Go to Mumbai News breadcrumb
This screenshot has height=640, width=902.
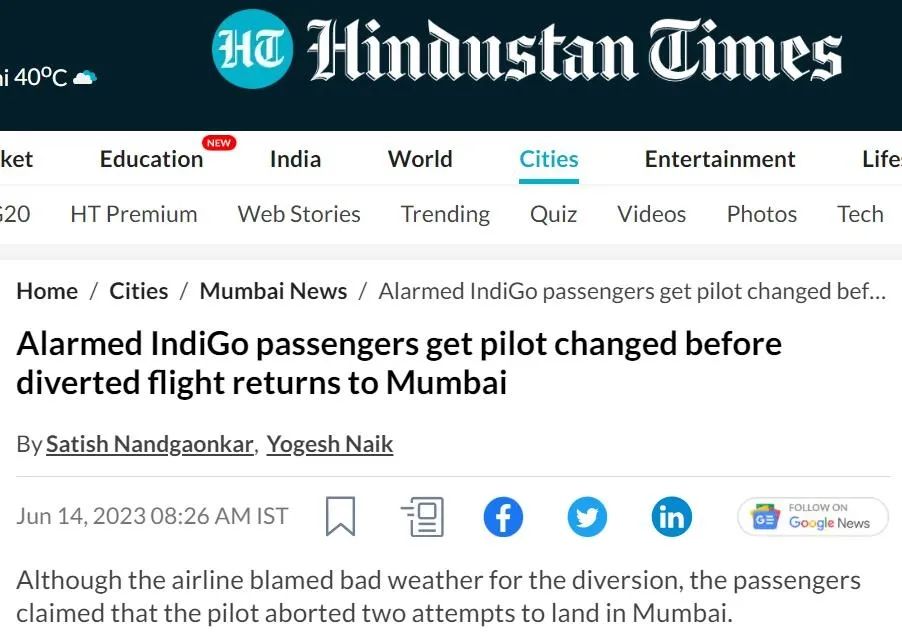273,291
